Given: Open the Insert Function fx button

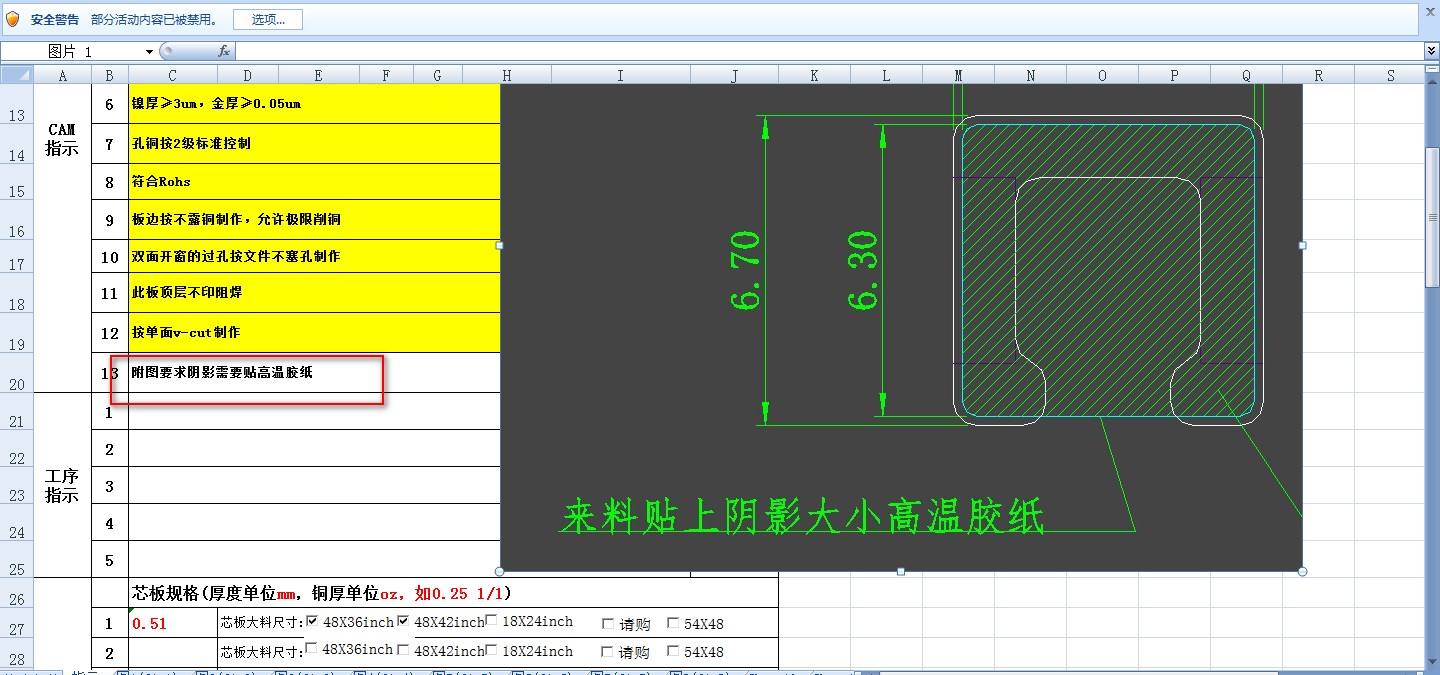Looking at the screenshot, I should tap(224, 51).
